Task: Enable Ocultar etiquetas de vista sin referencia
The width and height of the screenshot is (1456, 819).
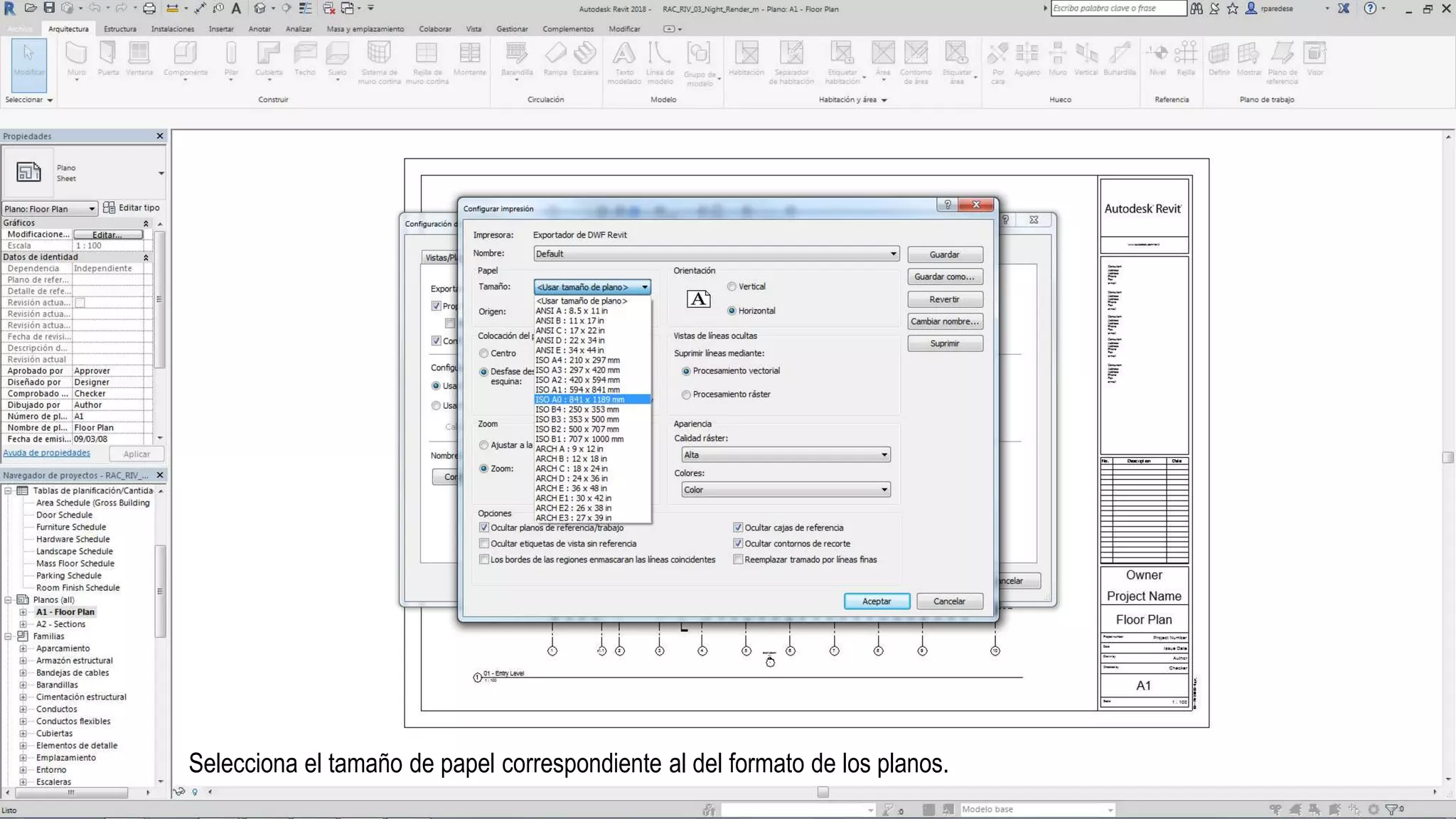Action: click(x=484, y=544)
